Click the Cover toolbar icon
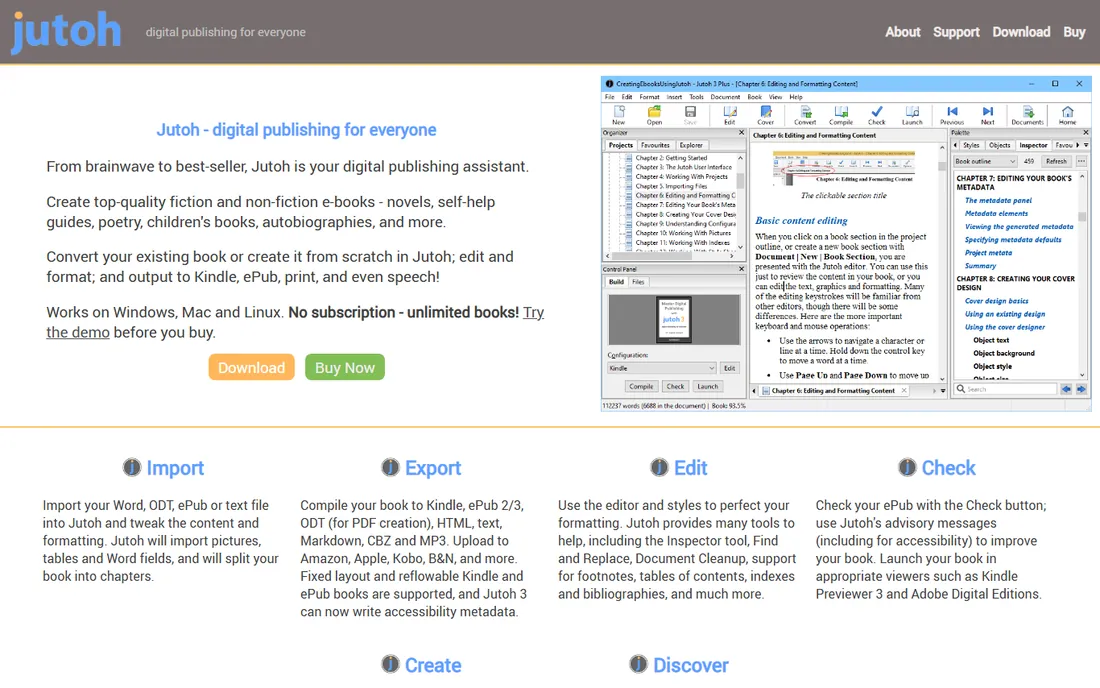 click(765, 115)
